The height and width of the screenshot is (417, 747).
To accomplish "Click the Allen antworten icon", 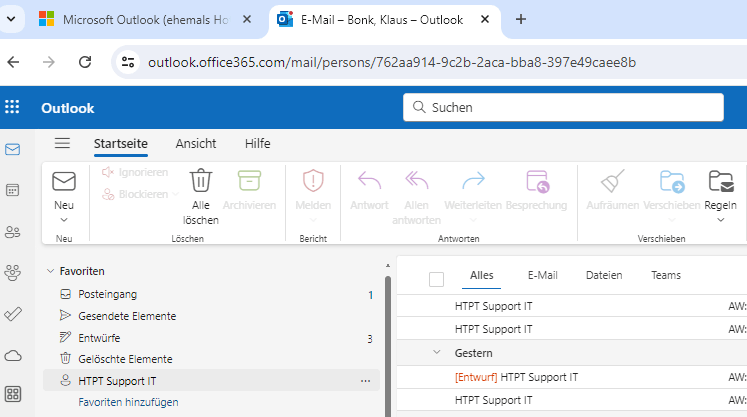I will (416, 181).
